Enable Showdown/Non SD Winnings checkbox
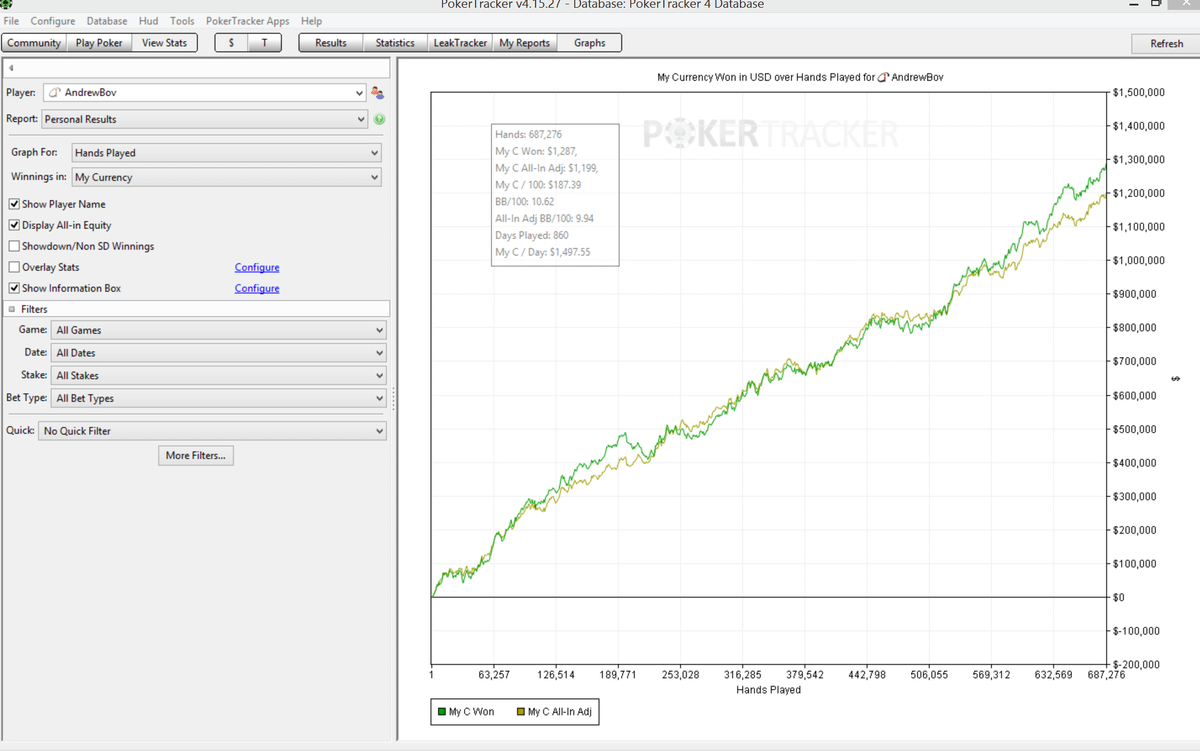 coord(14,246)
